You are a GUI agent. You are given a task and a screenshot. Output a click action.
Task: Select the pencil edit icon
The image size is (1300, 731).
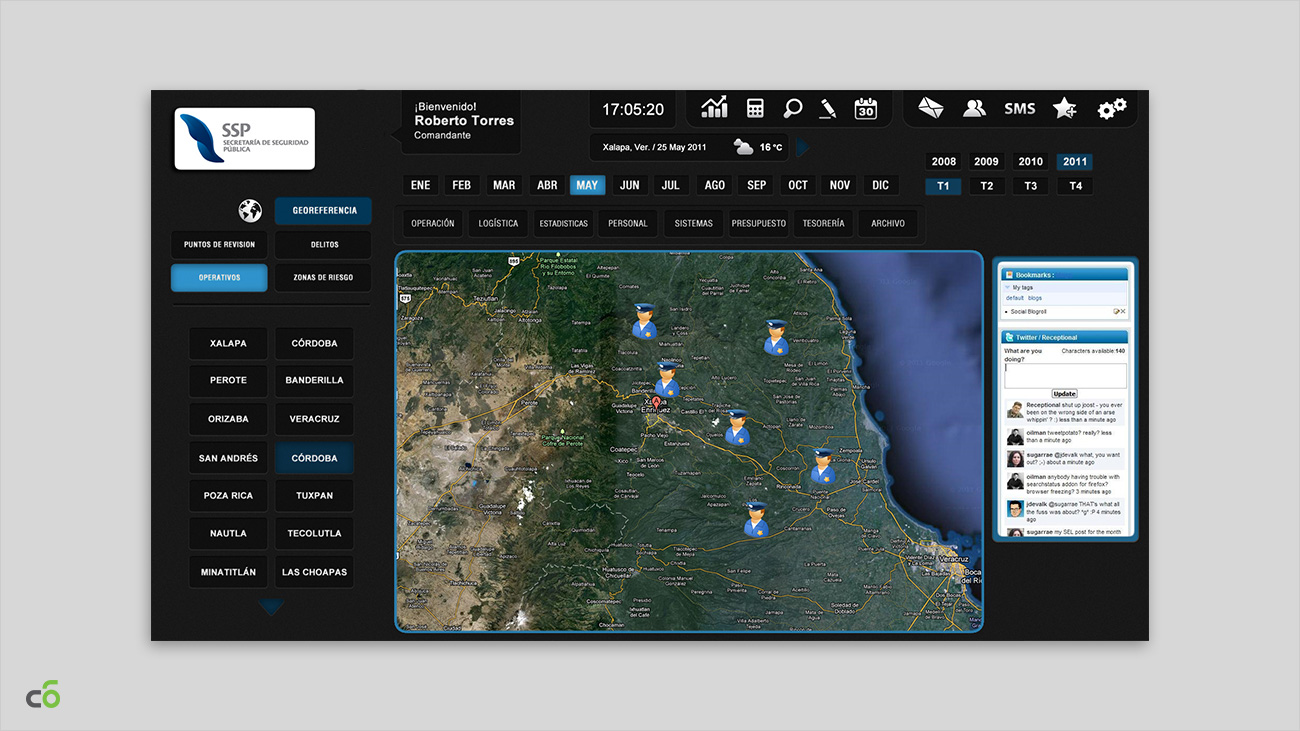pos(828,108)
